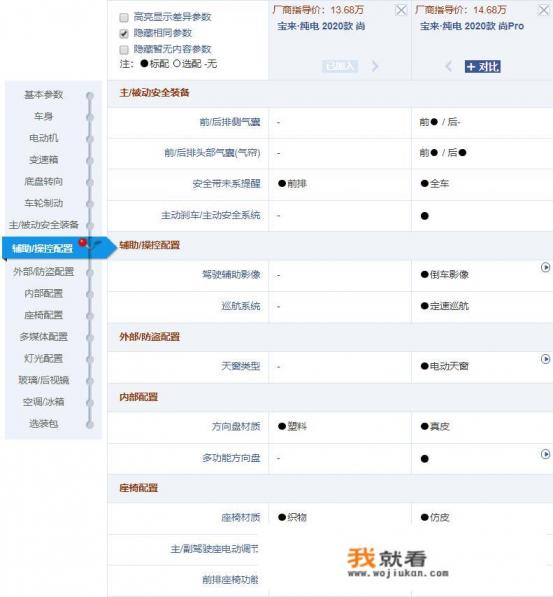Click the 驾驶辅助影像 row label
553x597 pixels.
[x=231, y=275]
